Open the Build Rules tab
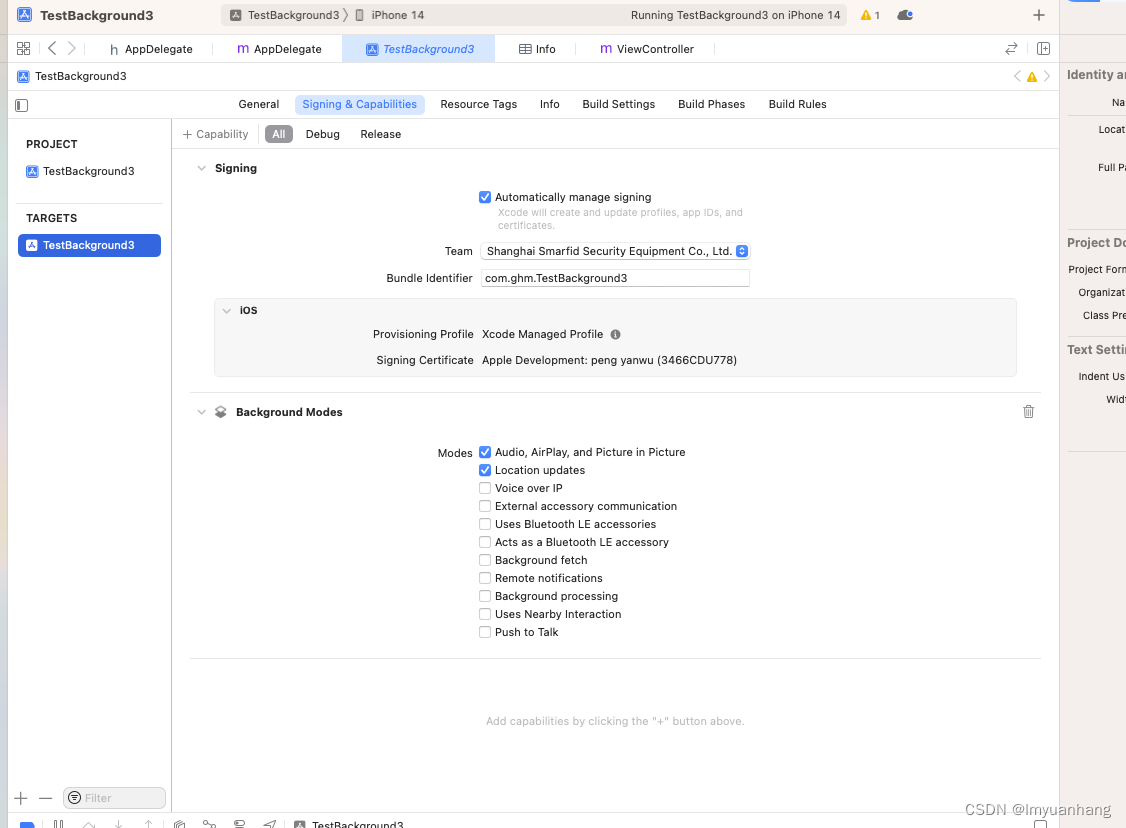Image resolution: width=1126 pixels, height=828 pixels. pyautogui.click(x=797, y=104)
